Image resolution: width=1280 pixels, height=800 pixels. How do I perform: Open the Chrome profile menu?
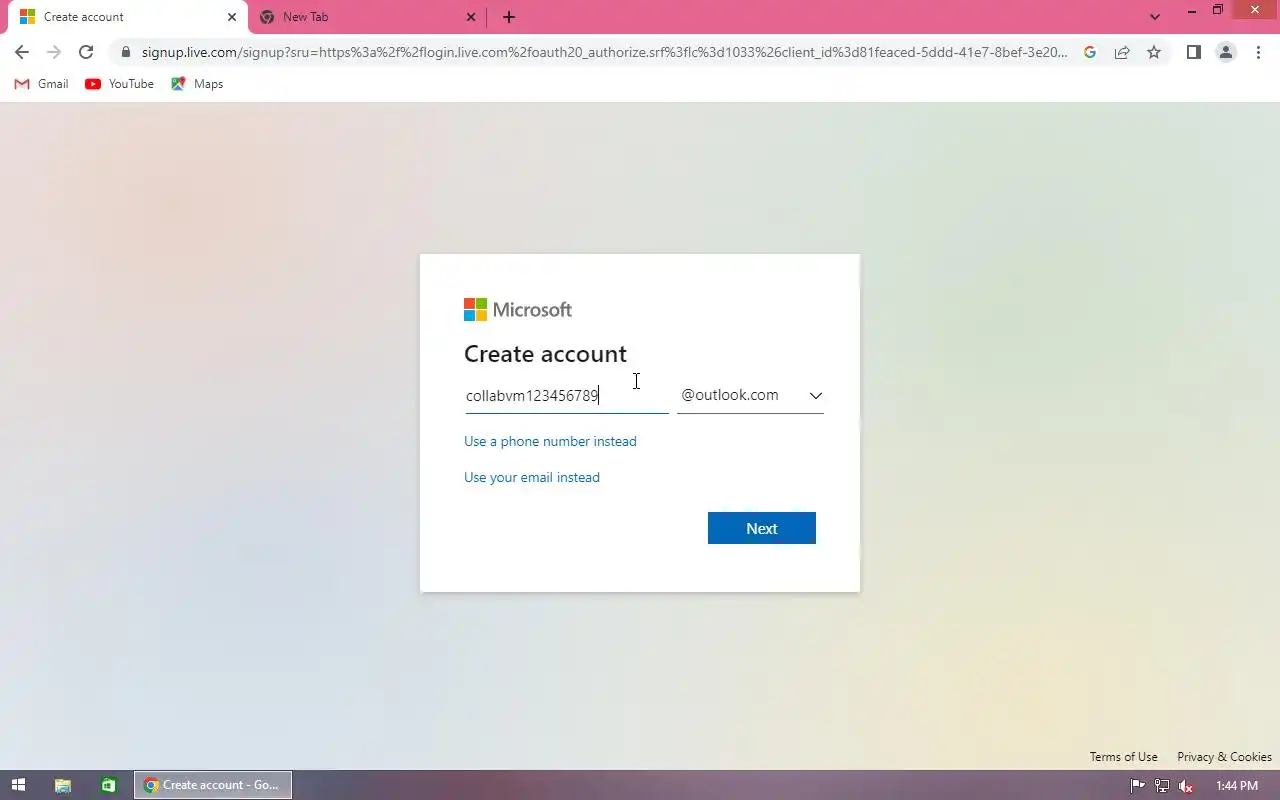click(x=1225, y=52)
